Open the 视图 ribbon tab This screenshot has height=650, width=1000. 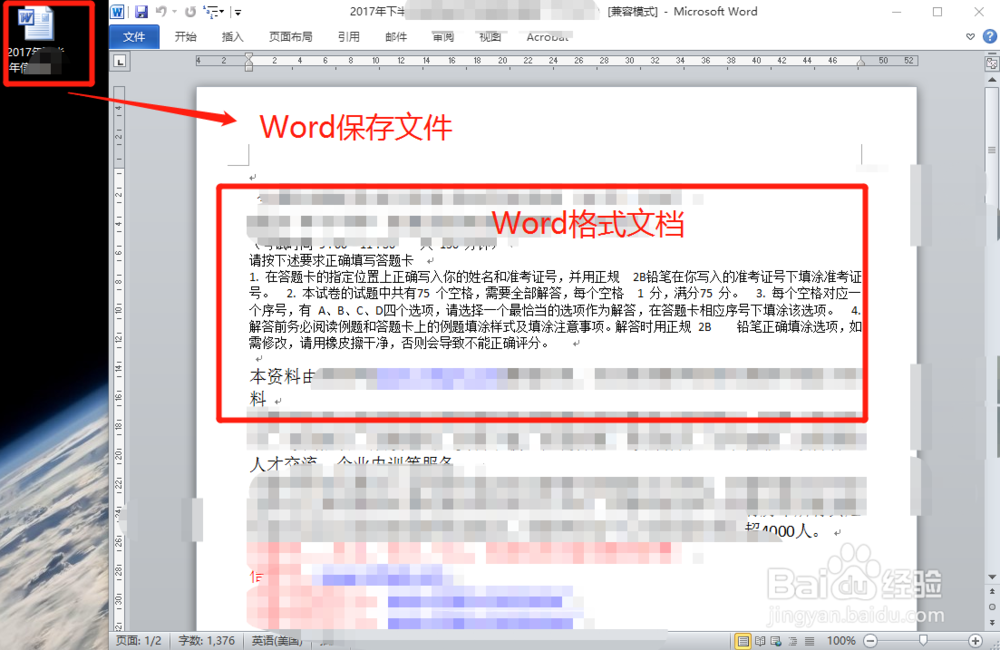click(490, 37)
